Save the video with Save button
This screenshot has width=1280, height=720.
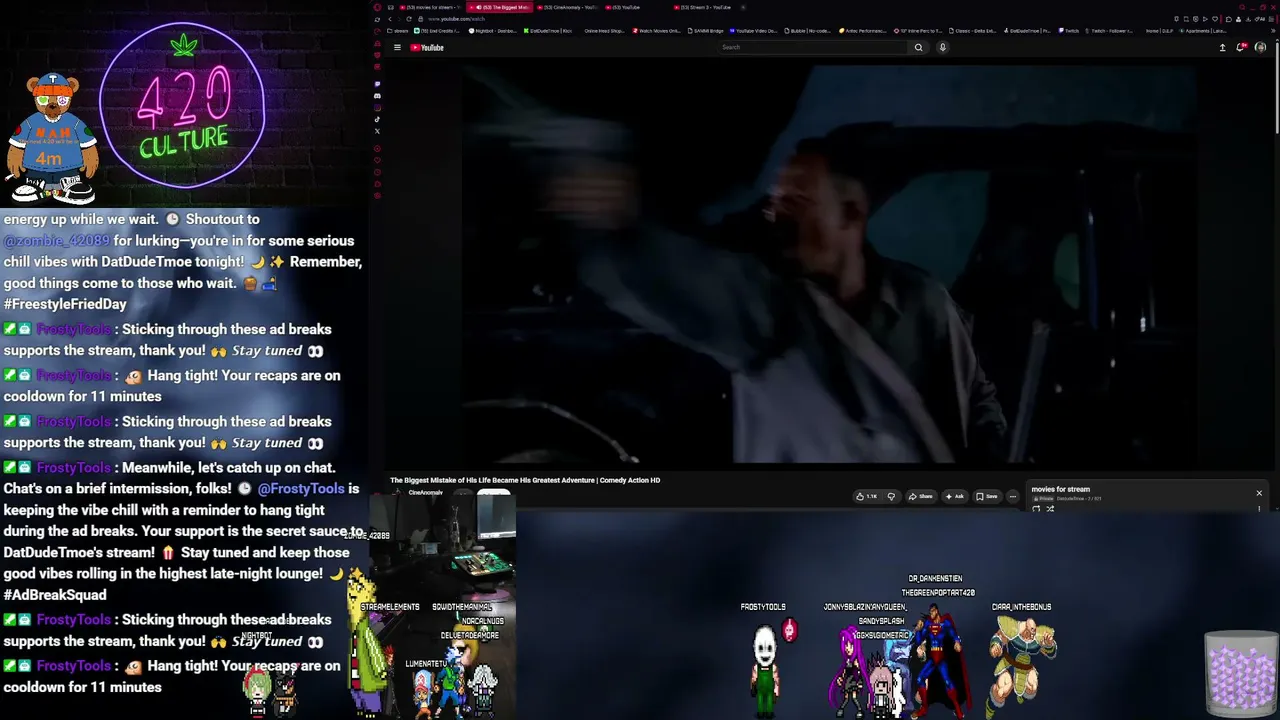[987, 496]
